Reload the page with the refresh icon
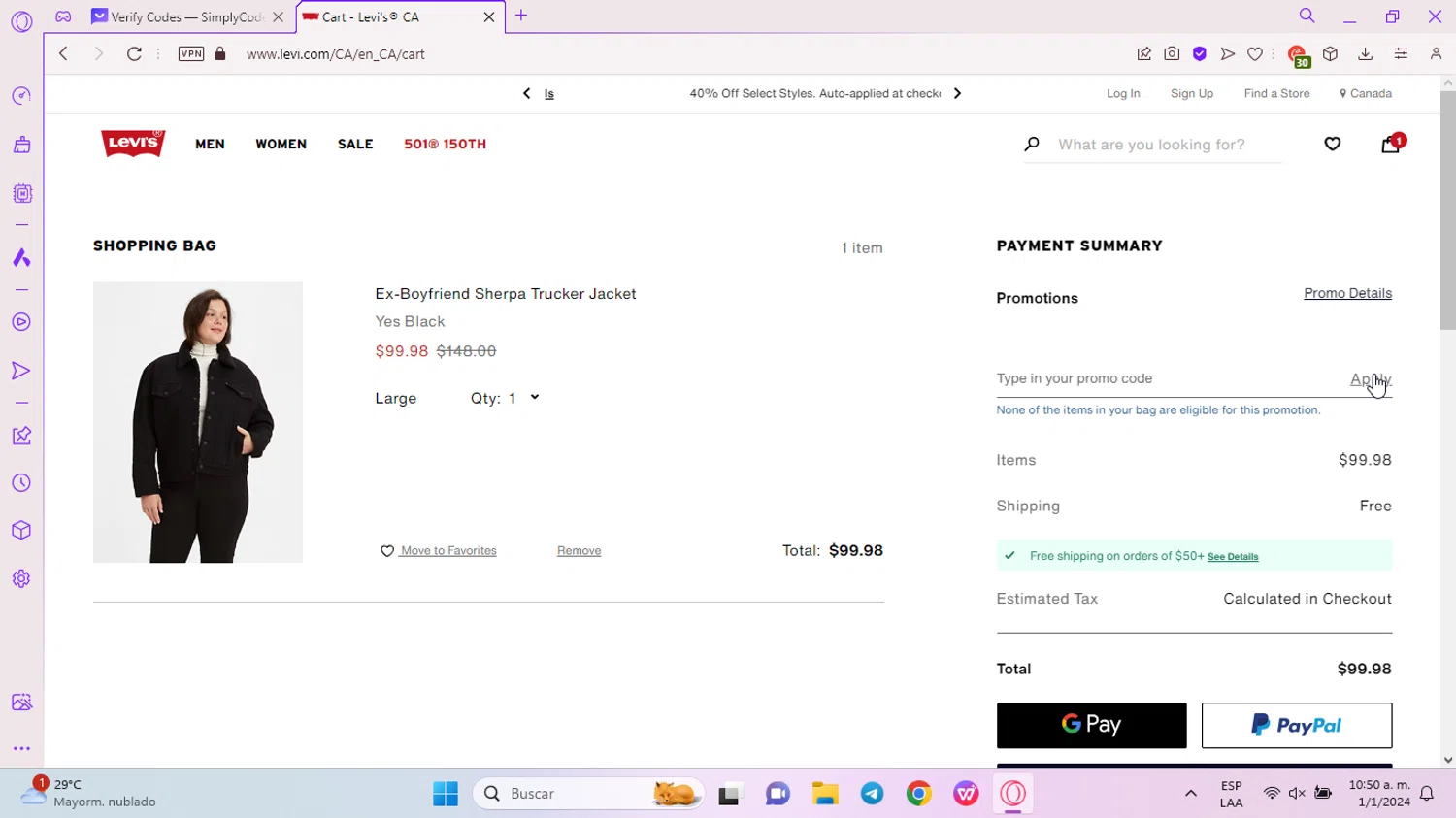 click(134, 54)
